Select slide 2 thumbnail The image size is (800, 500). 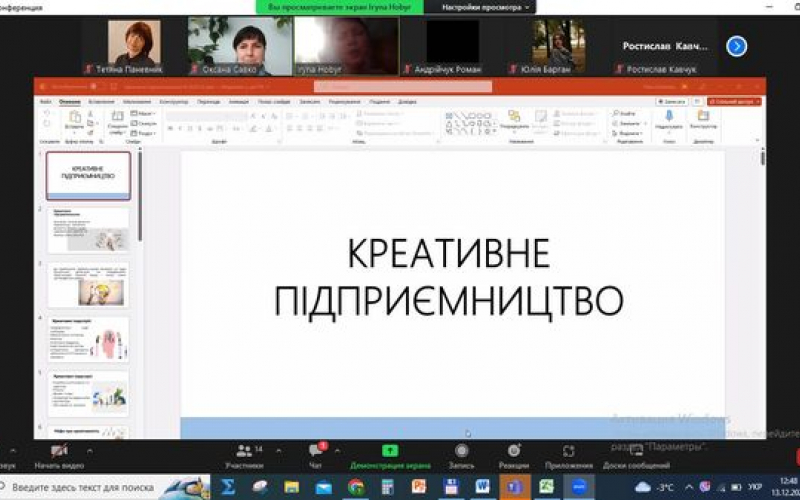tap(88, 230)
